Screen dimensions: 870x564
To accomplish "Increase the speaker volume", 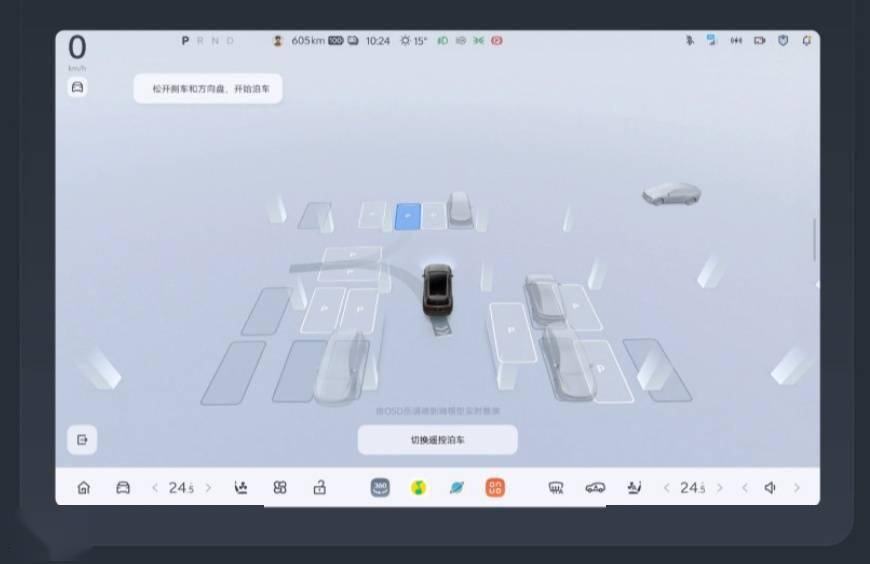I will [797, 488].
